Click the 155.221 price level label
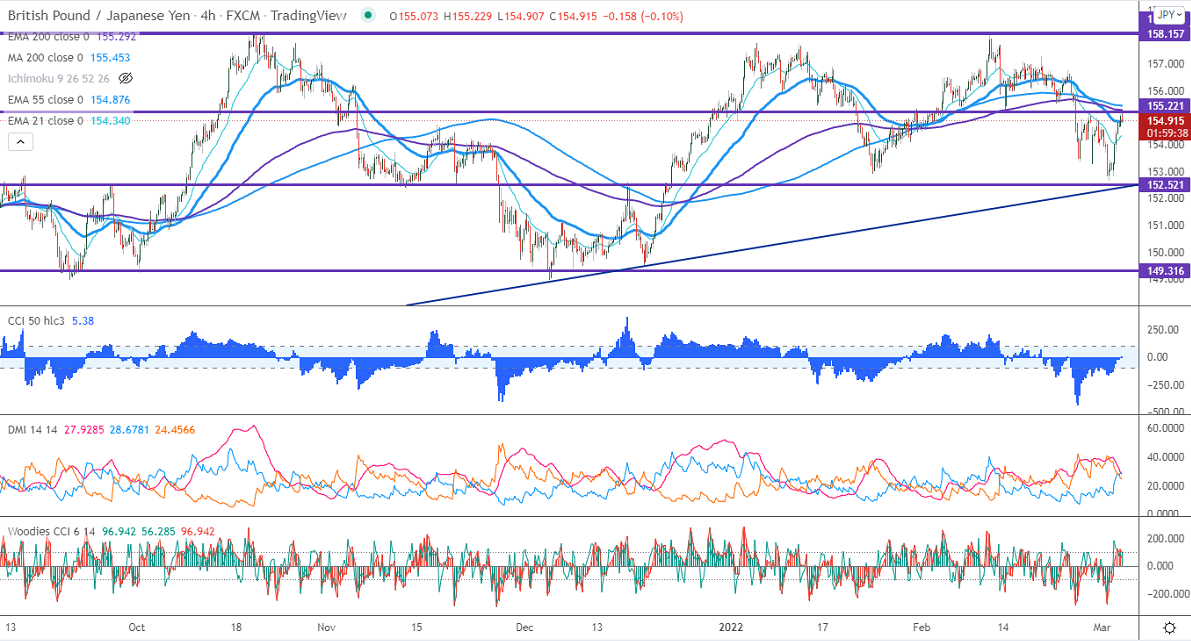Image resolution: width=1191 pixels, height=641 pixels. tap(1165, 106)
